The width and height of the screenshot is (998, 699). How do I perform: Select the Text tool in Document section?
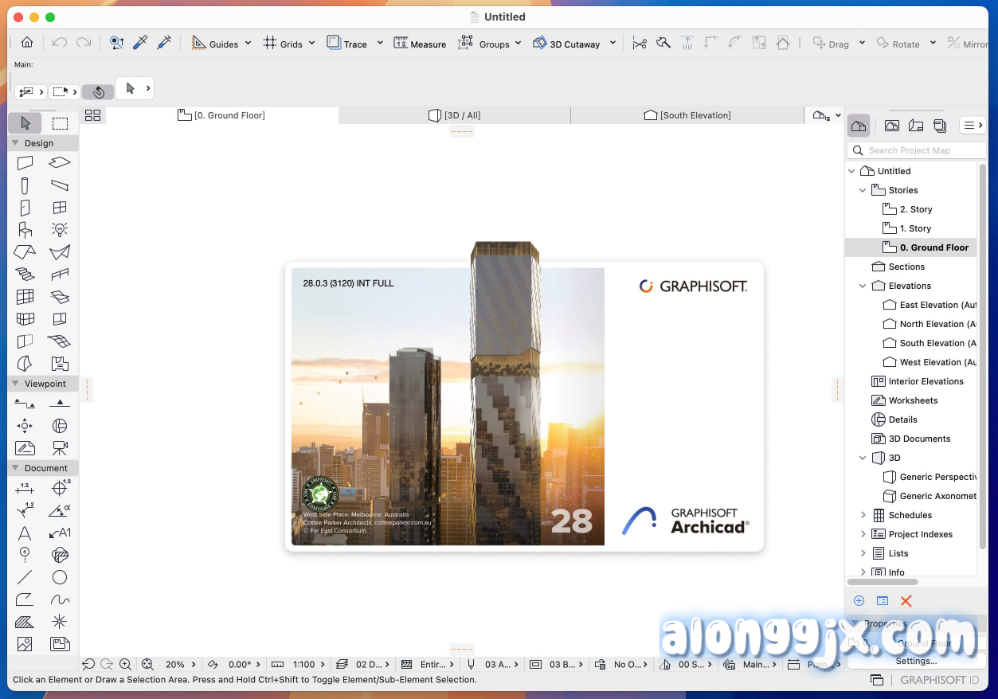(x=25, y=533)
